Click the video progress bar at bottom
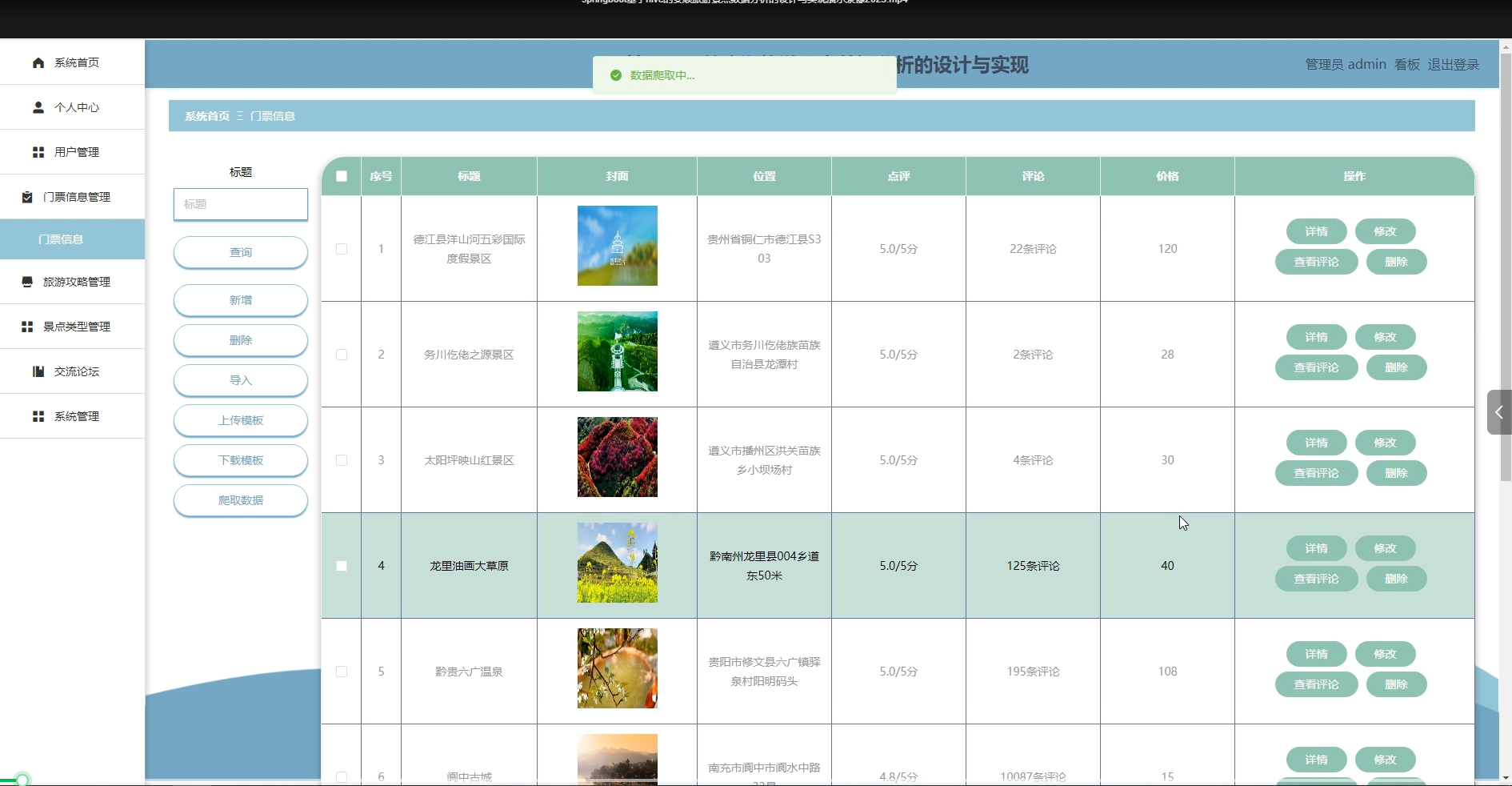 [756, 782]
